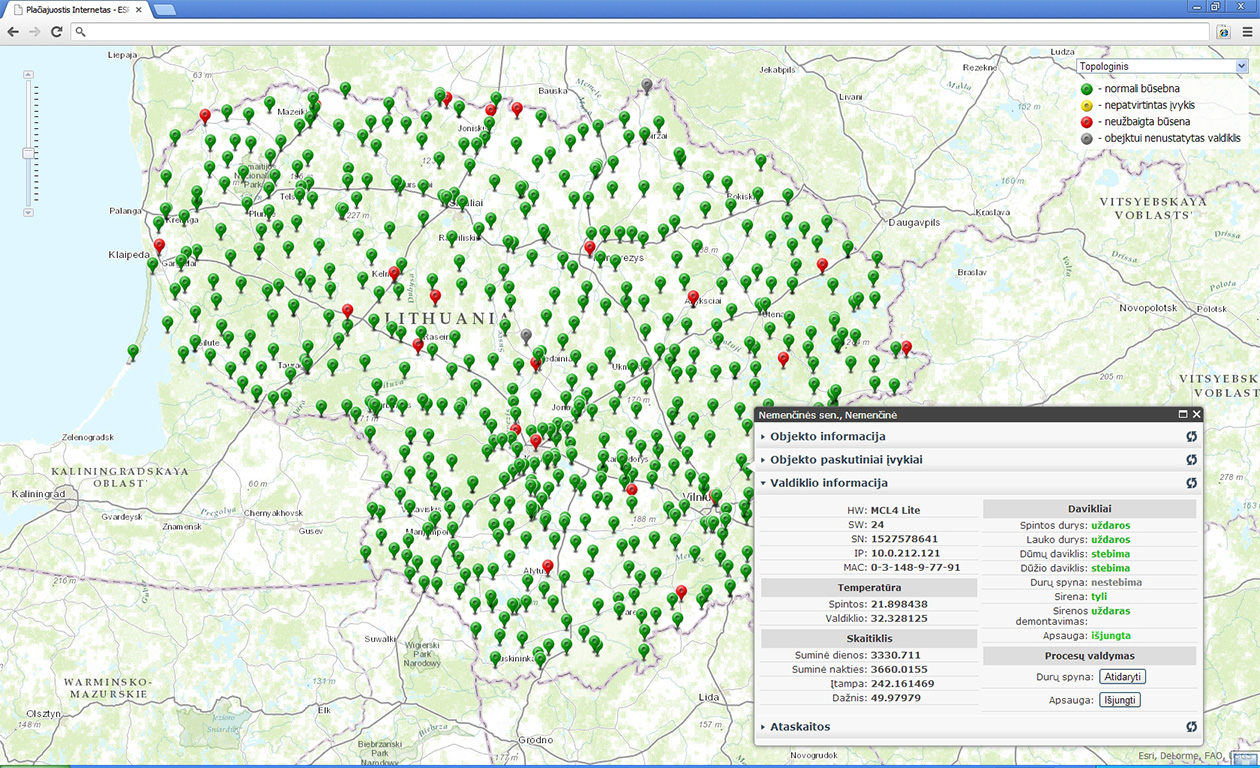Screen dimensions: 1260x768
Task: Go back with the browser arrow
Action: tap(13, 32)
